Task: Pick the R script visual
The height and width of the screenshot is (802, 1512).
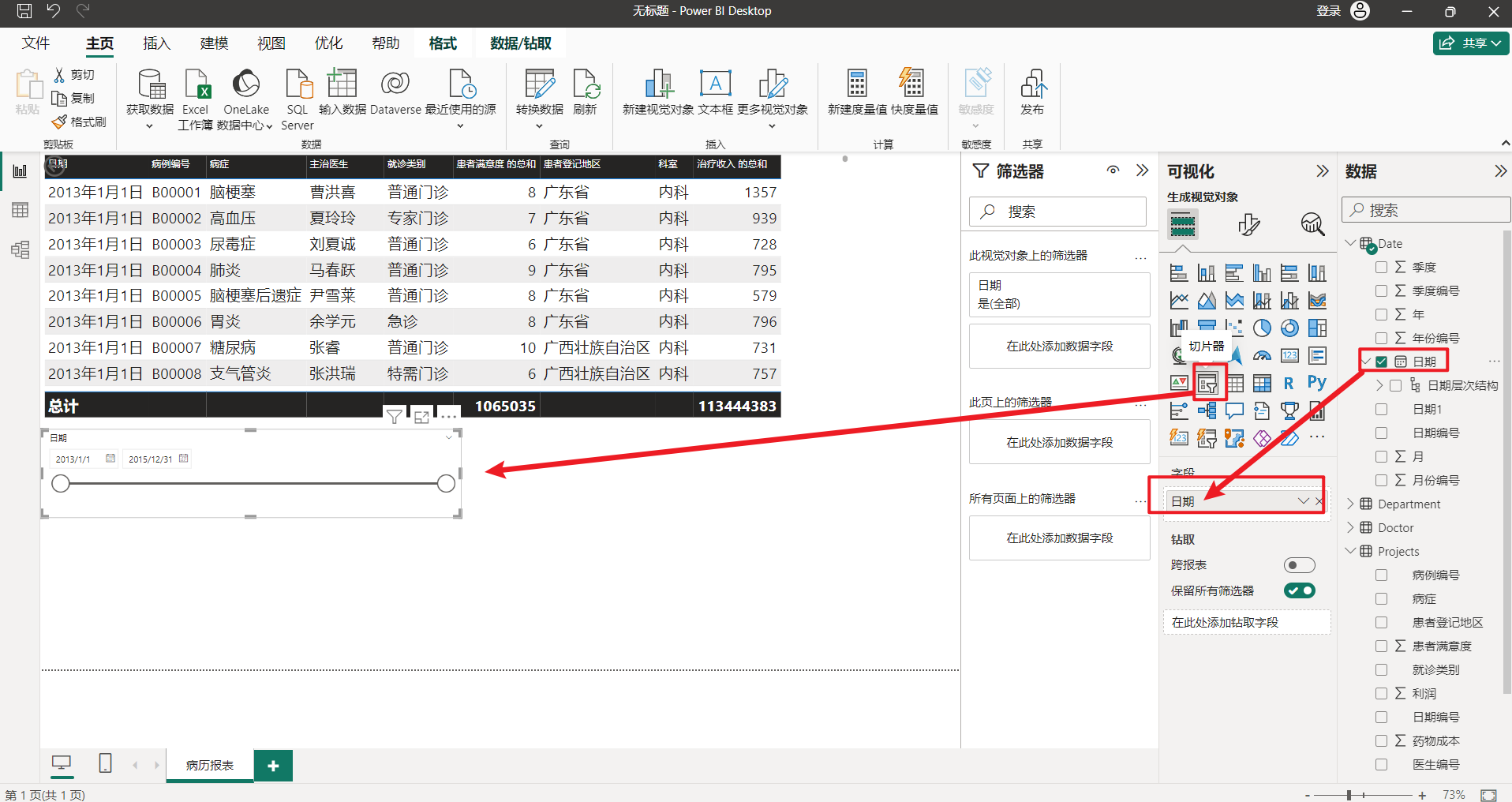Action: tap(1289, 383)
